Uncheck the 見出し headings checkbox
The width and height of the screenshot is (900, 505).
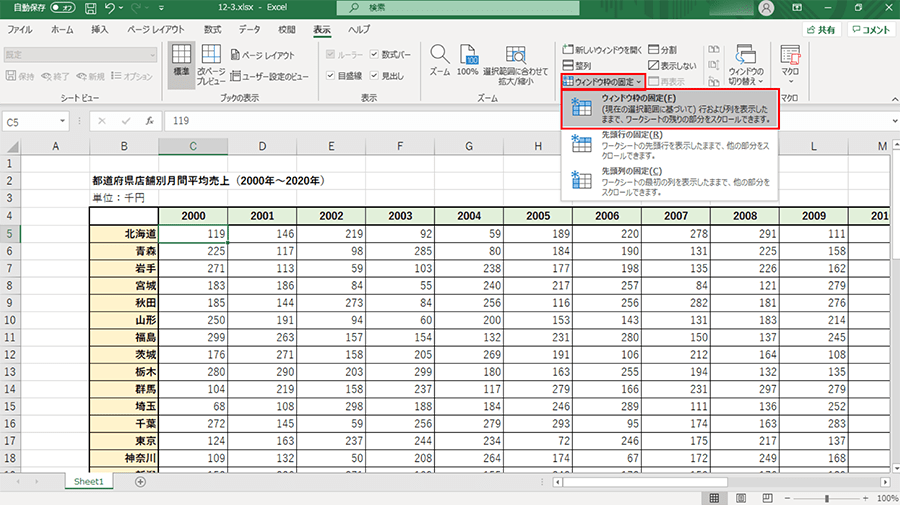374,75
